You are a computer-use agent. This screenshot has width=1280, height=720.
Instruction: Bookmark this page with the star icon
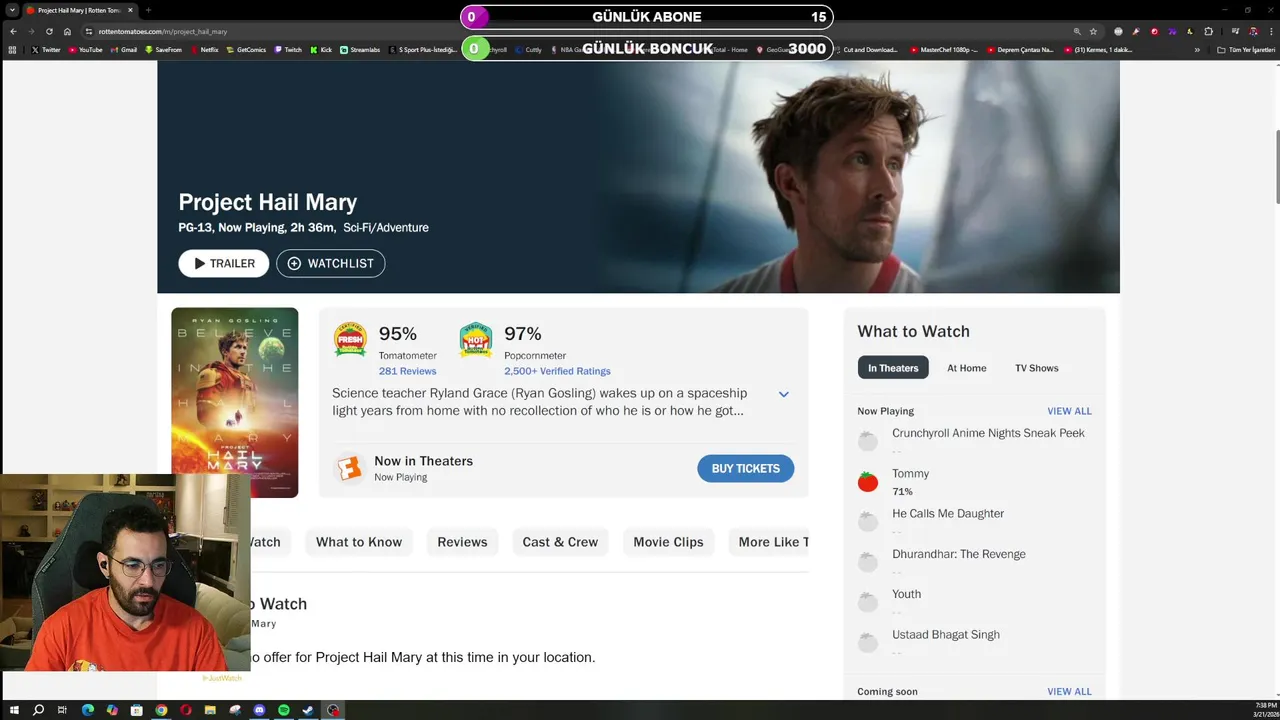(x=1093, y=31)
